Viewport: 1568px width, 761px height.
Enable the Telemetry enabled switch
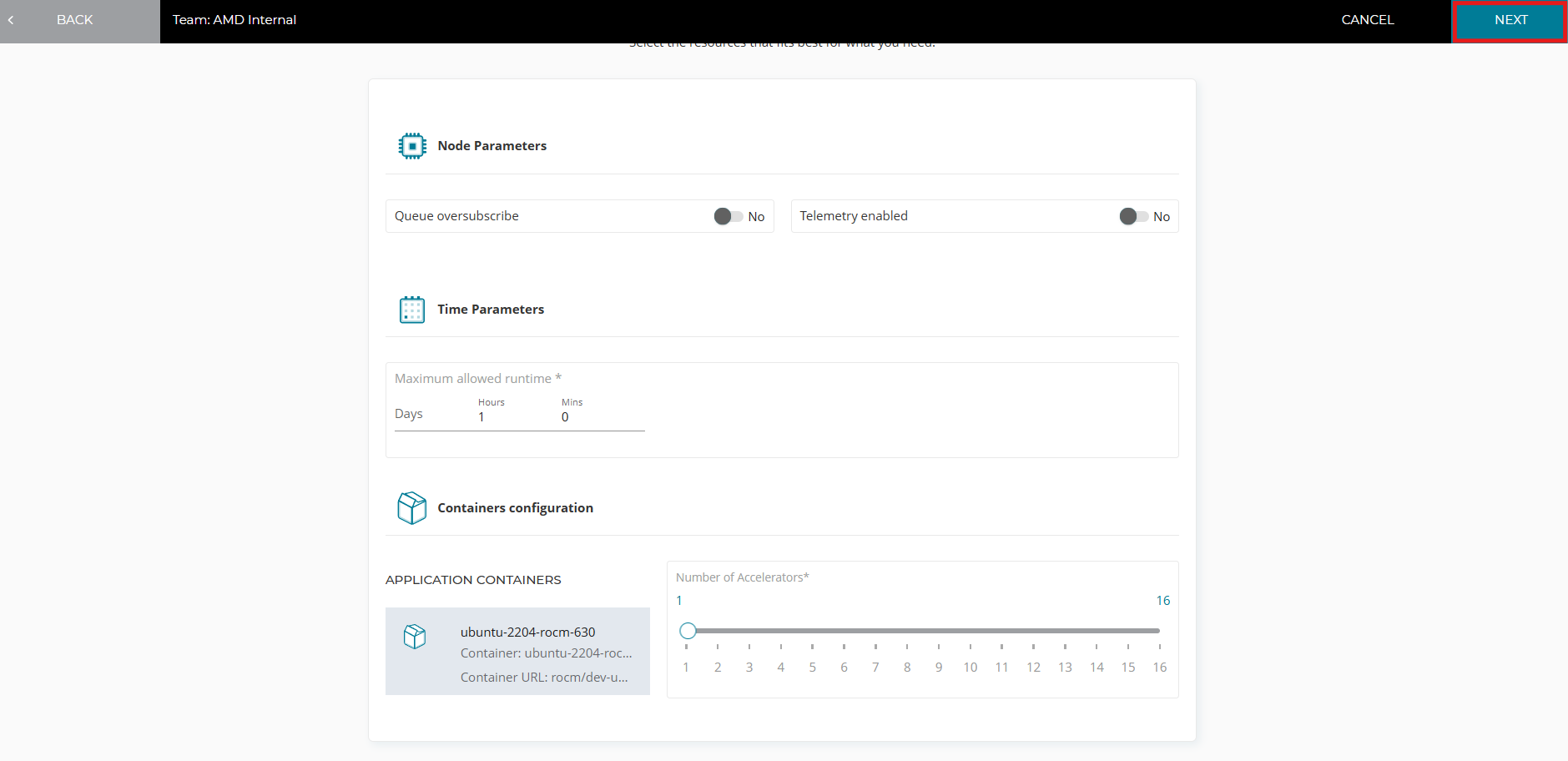click(1133, 216)
